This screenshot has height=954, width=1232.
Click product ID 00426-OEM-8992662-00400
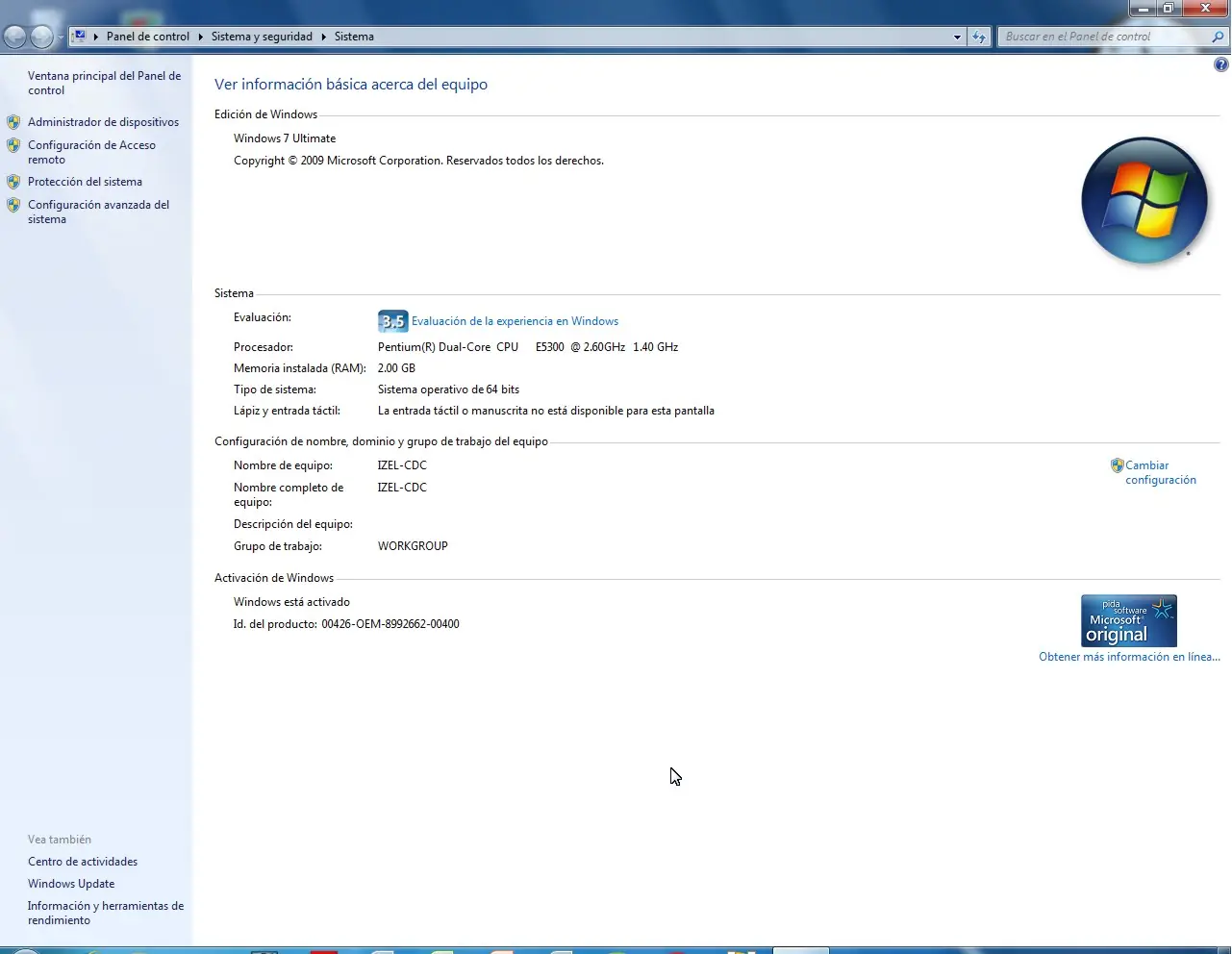pyautogui.click(x=390, y=624)
